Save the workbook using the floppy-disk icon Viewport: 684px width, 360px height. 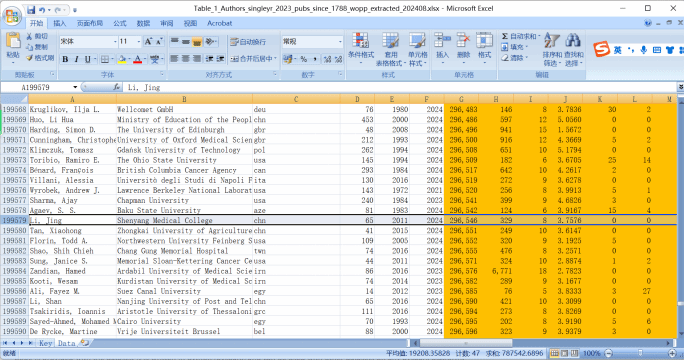31,9
